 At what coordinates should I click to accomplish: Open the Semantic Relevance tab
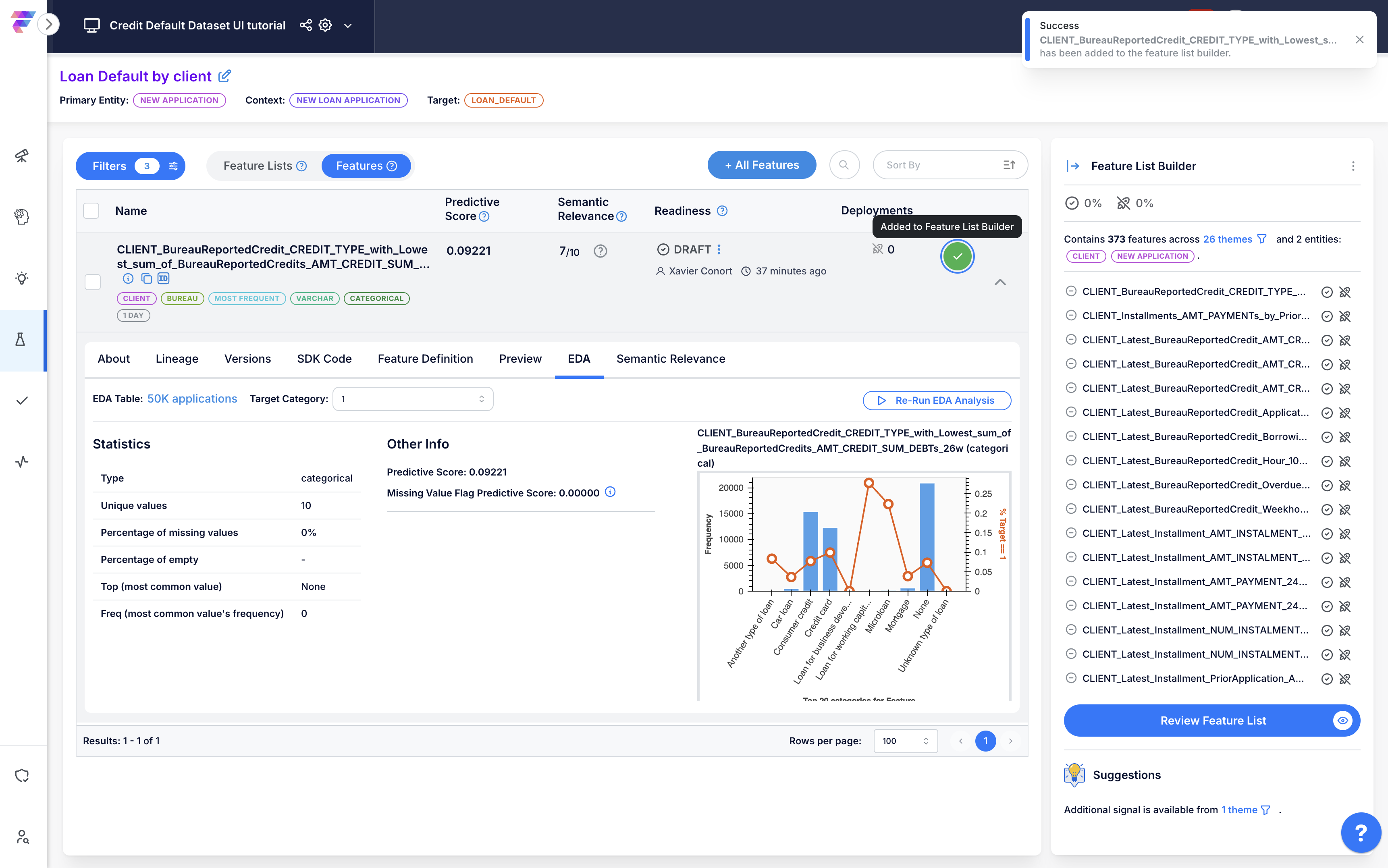coord(671,359)
